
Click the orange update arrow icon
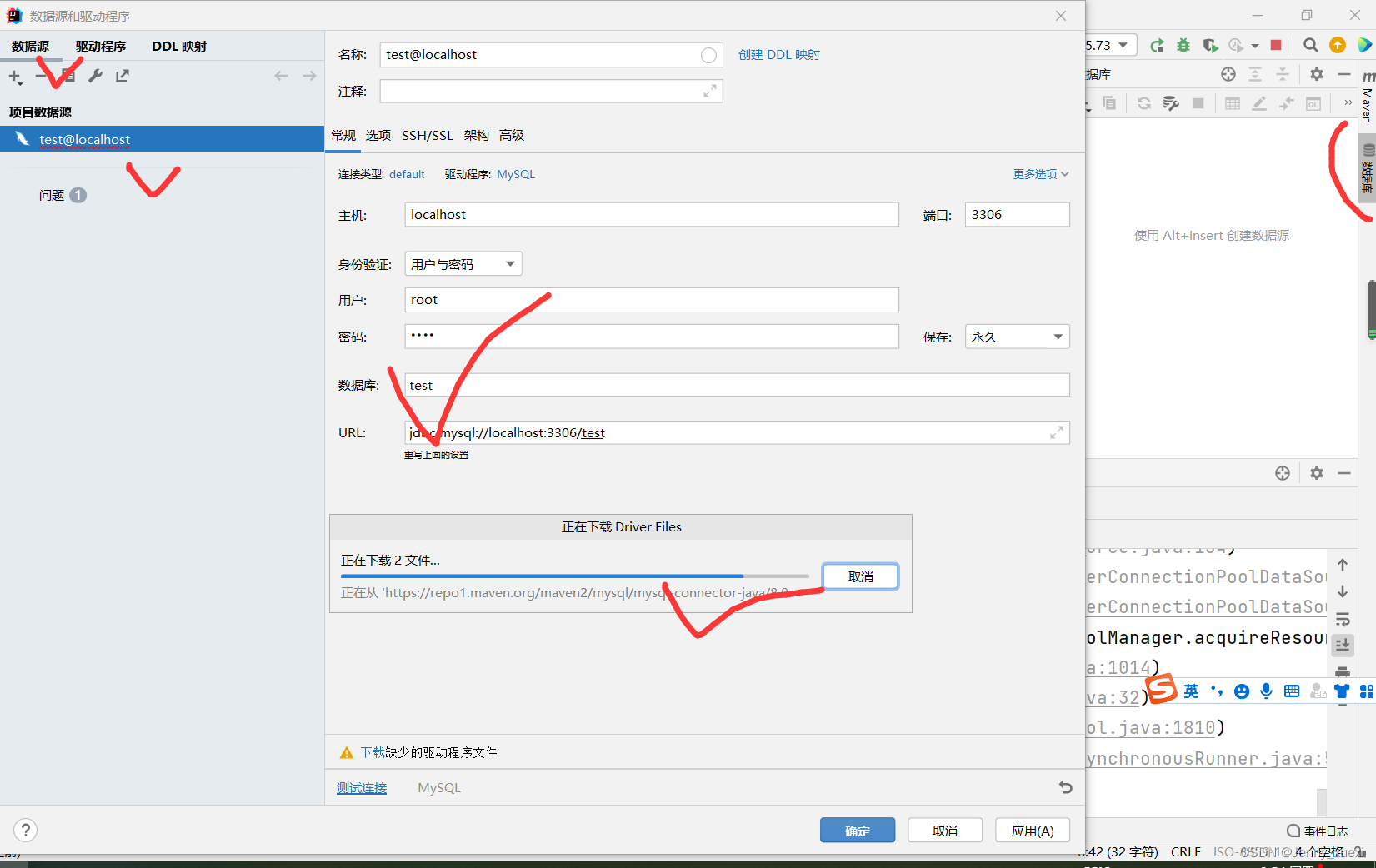(1338, 45)
